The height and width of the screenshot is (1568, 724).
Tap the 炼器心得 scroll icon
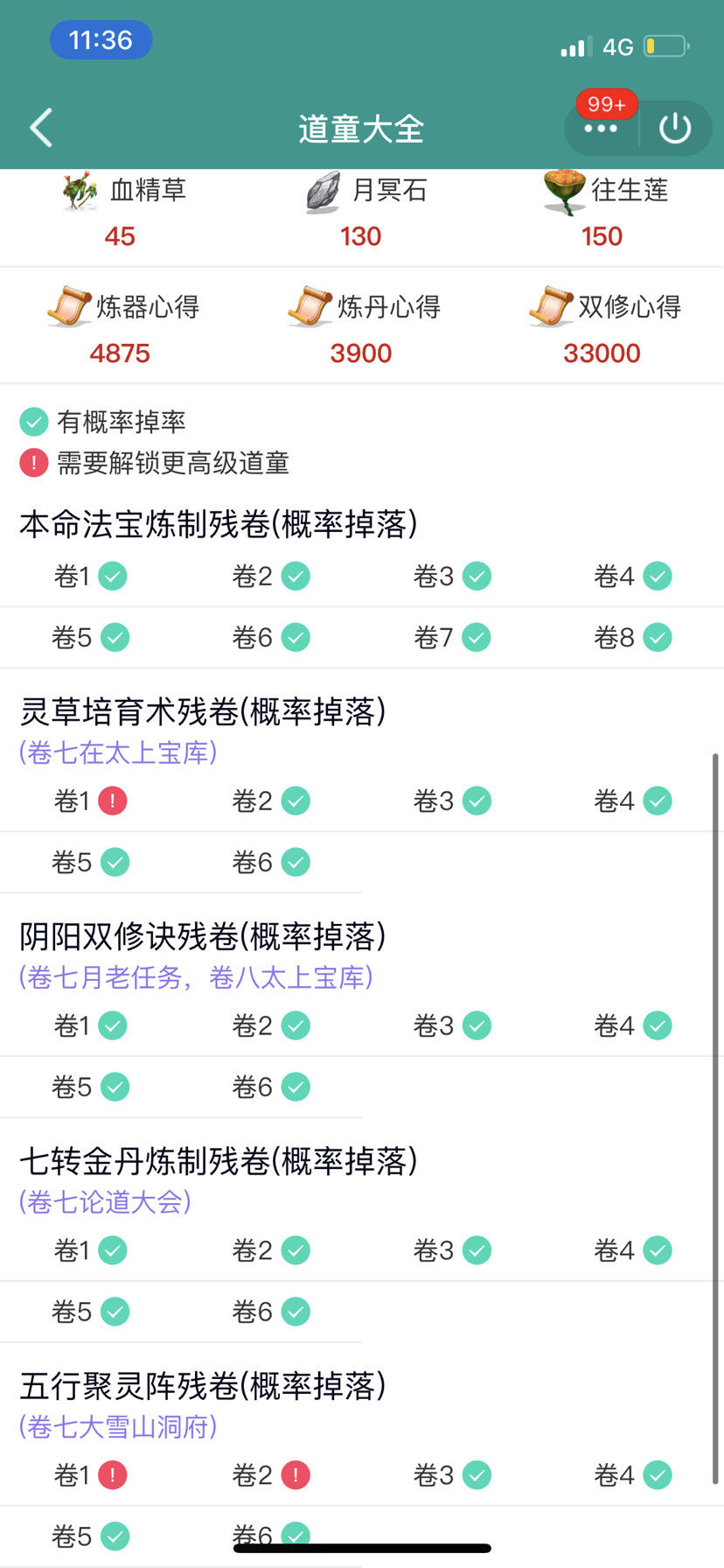pos(69,307)
